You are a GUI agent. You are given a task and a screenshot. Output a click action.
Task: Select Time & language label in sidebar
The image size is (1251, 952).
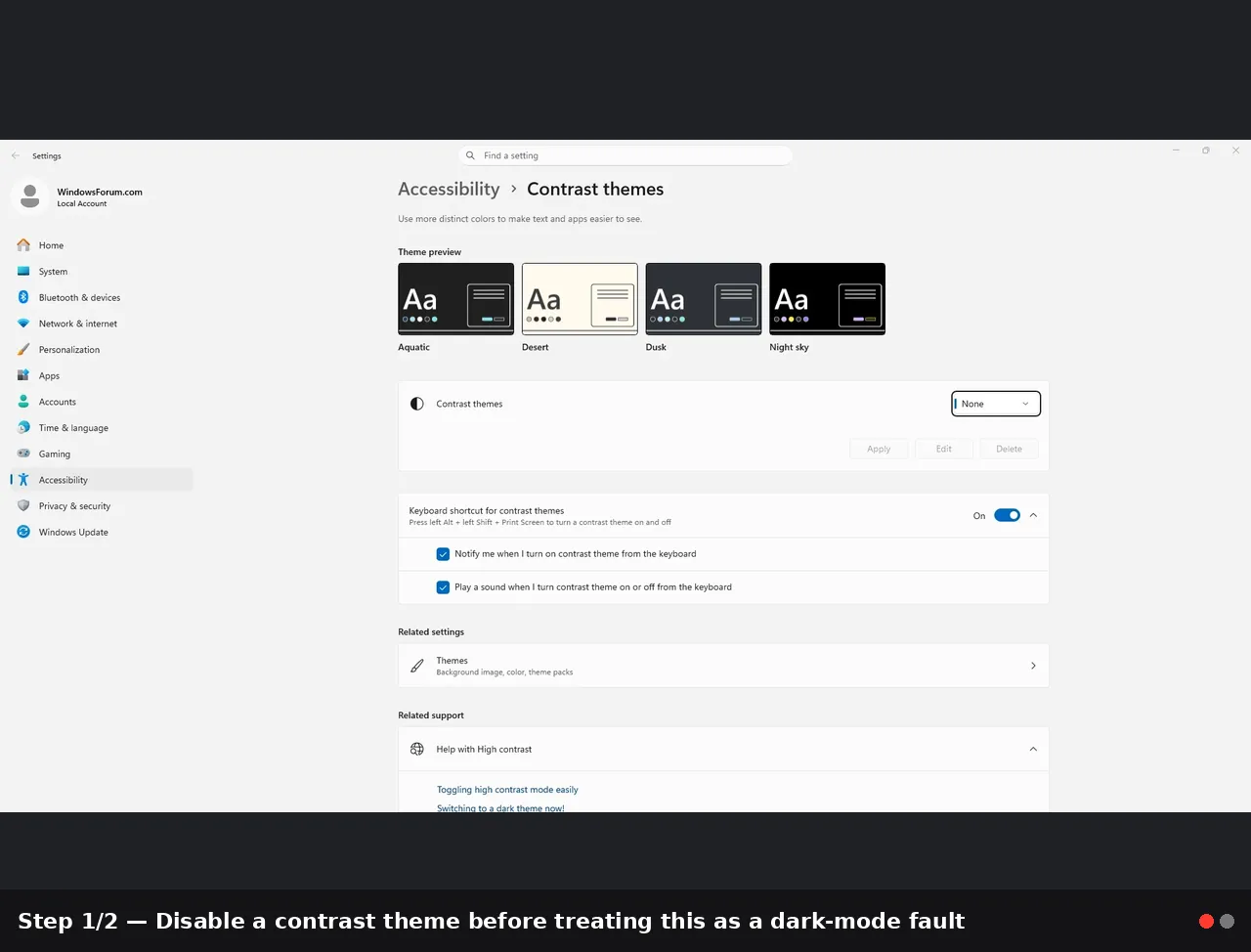[73, 428]
